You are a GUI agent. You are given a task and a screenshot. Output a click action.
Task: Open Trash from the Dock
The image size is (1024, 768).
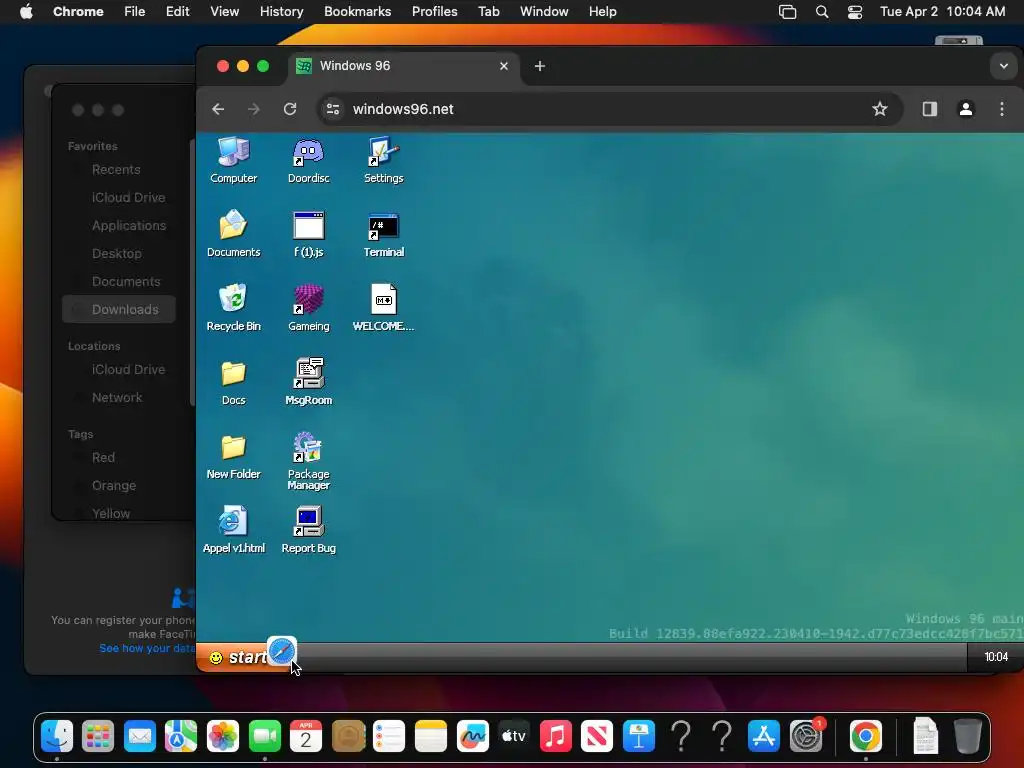pyautogui.click(x=967, y=737)
